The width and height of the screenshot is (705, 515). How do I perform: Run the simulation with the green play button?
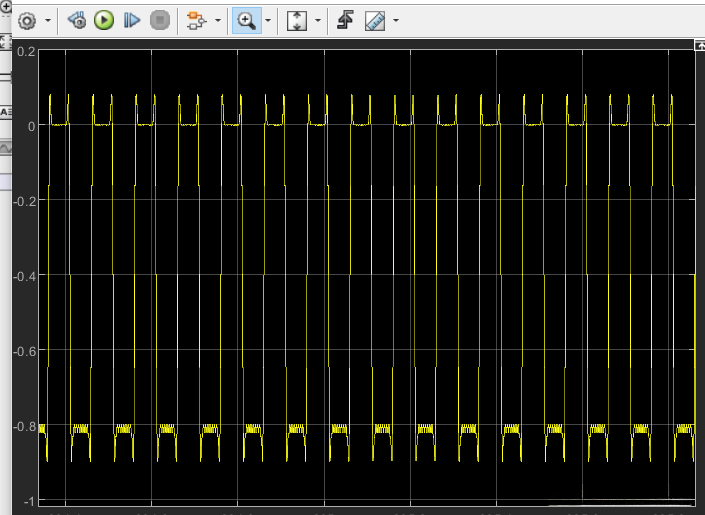pyautogui.click(x=104, y=20)
